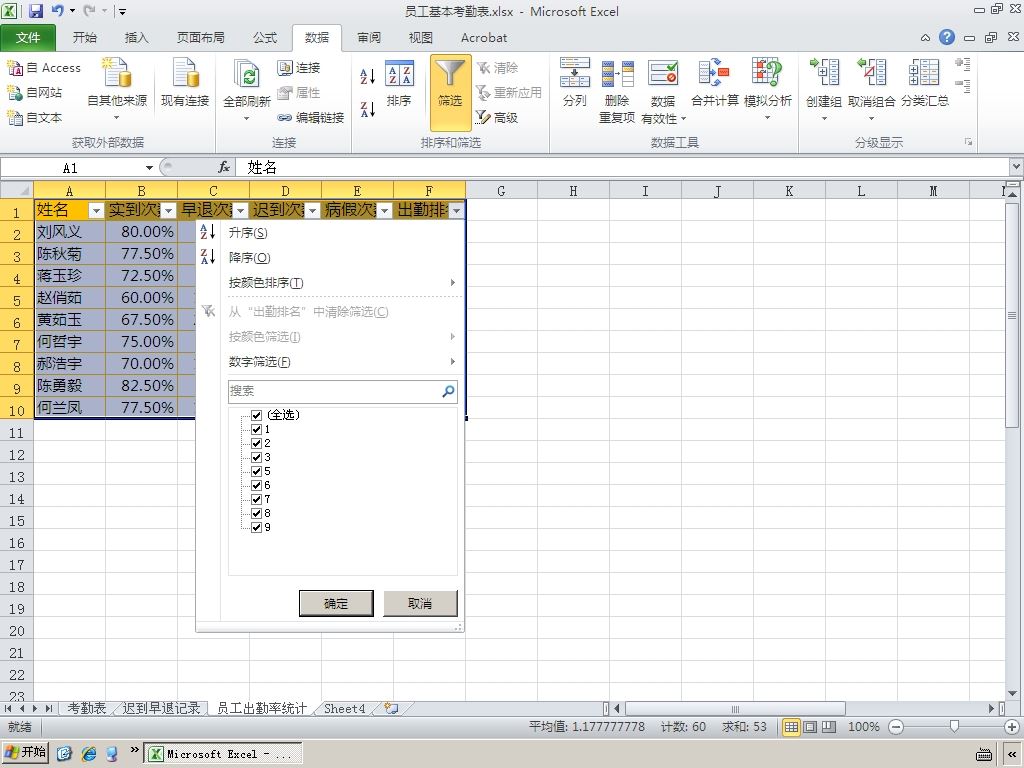This screenshot has width=1024, height=768.
Task: Click Text to Columns (分列)
Action: tap(575, 82)
